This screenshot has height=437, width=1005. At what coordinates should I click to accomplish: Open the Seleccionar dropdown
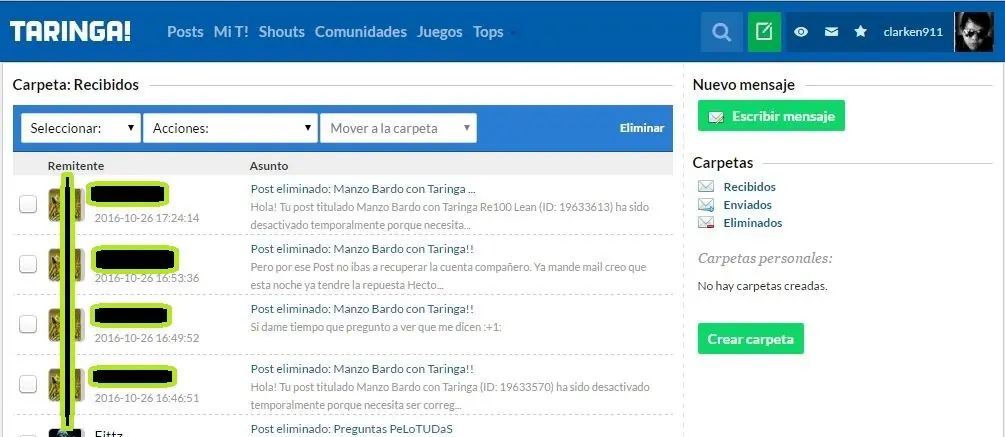[81, 128]
